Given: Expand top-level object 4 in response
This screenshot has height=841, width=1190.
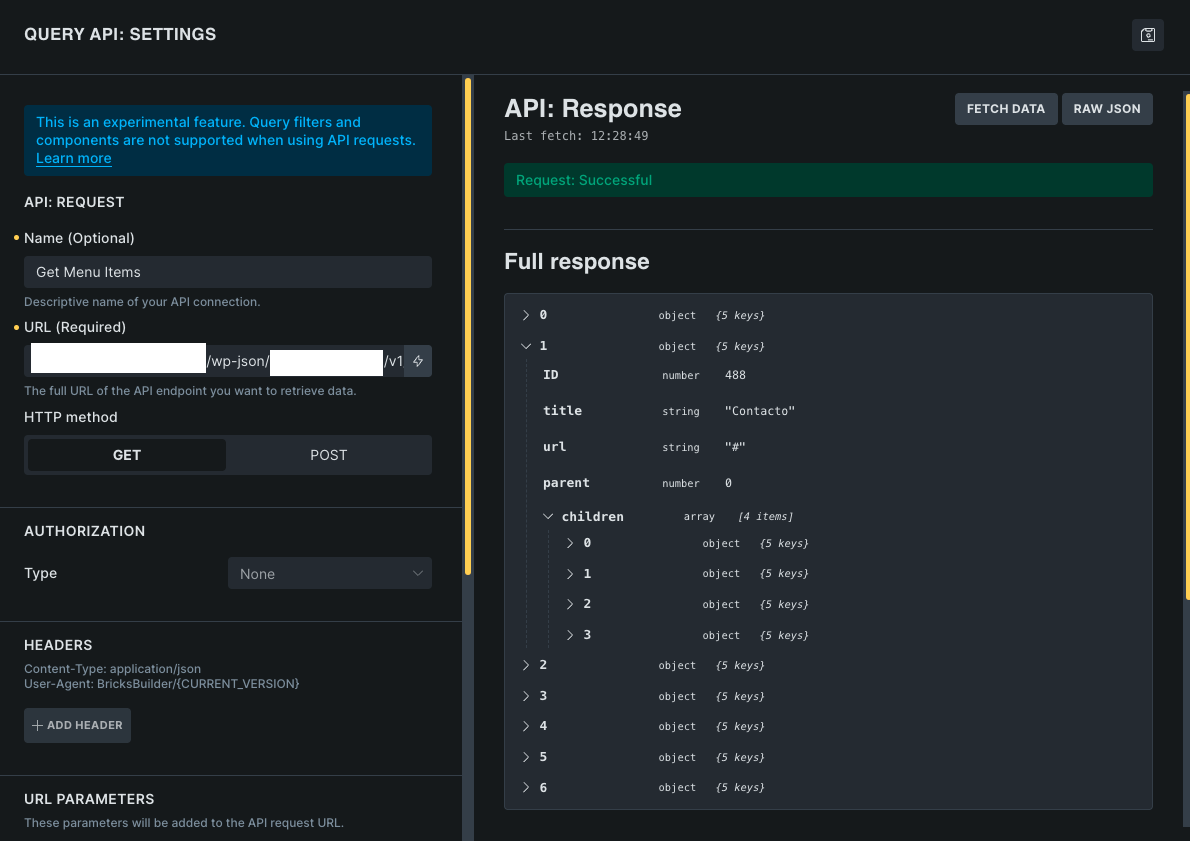Looking at the screenshot, I should click(526, 726).
